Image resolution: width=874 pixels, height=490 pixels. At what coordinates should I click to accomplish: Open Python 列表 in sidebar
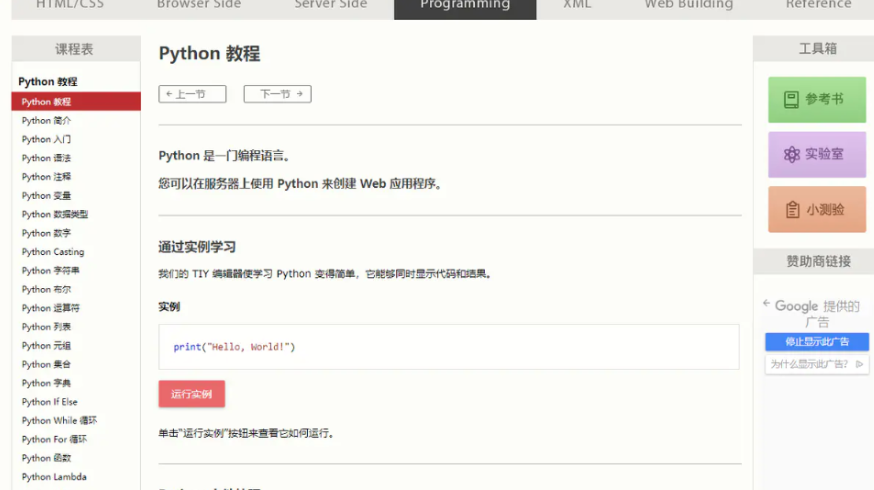coord(46,327)
